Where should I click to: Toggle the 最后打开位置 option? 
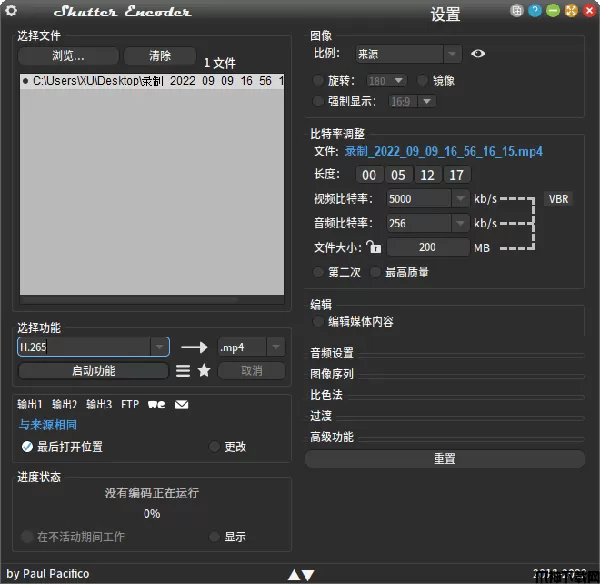pyautogui.click(x=27, y=447)
